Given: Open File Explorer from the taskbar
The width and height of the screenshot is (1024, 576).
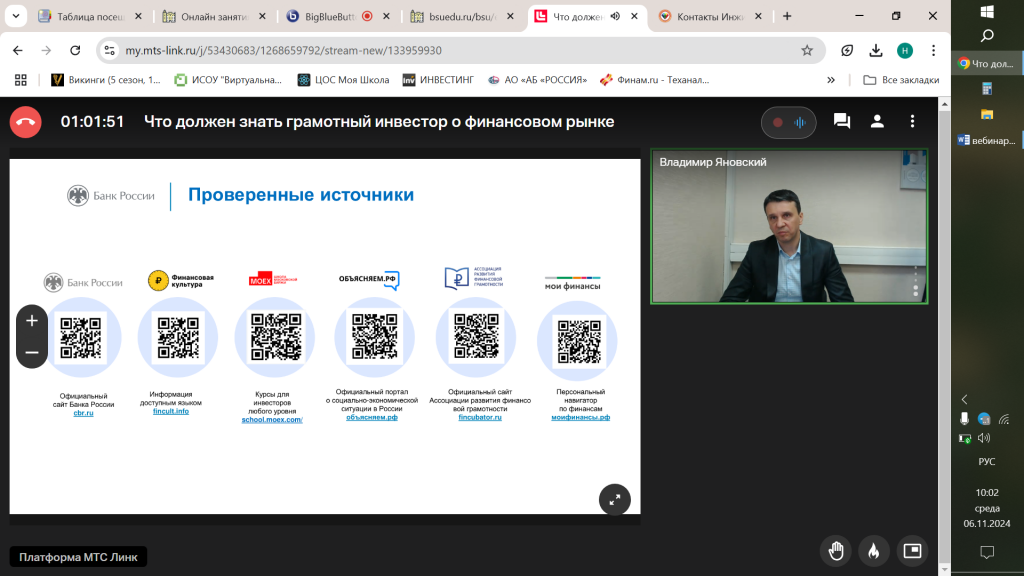Looking at the screenshot, I should tap(987, 115).
